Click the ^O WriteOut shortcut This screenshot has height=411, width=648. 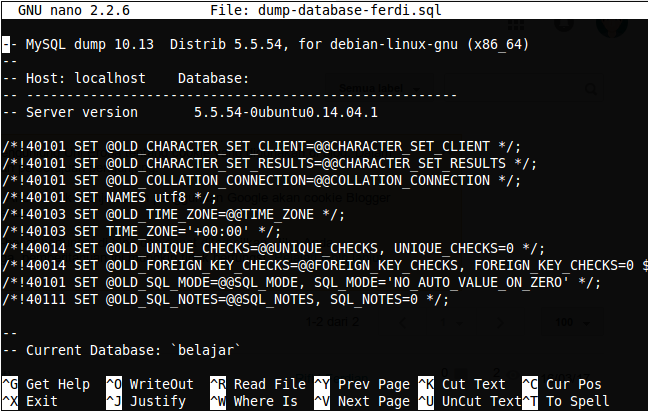pos(149,384)
